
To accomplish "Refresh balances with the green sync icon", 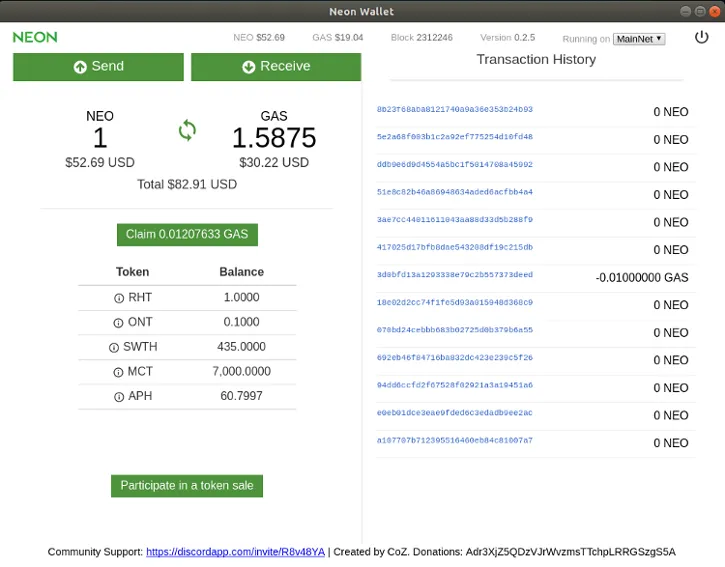I will click(187, 130).
